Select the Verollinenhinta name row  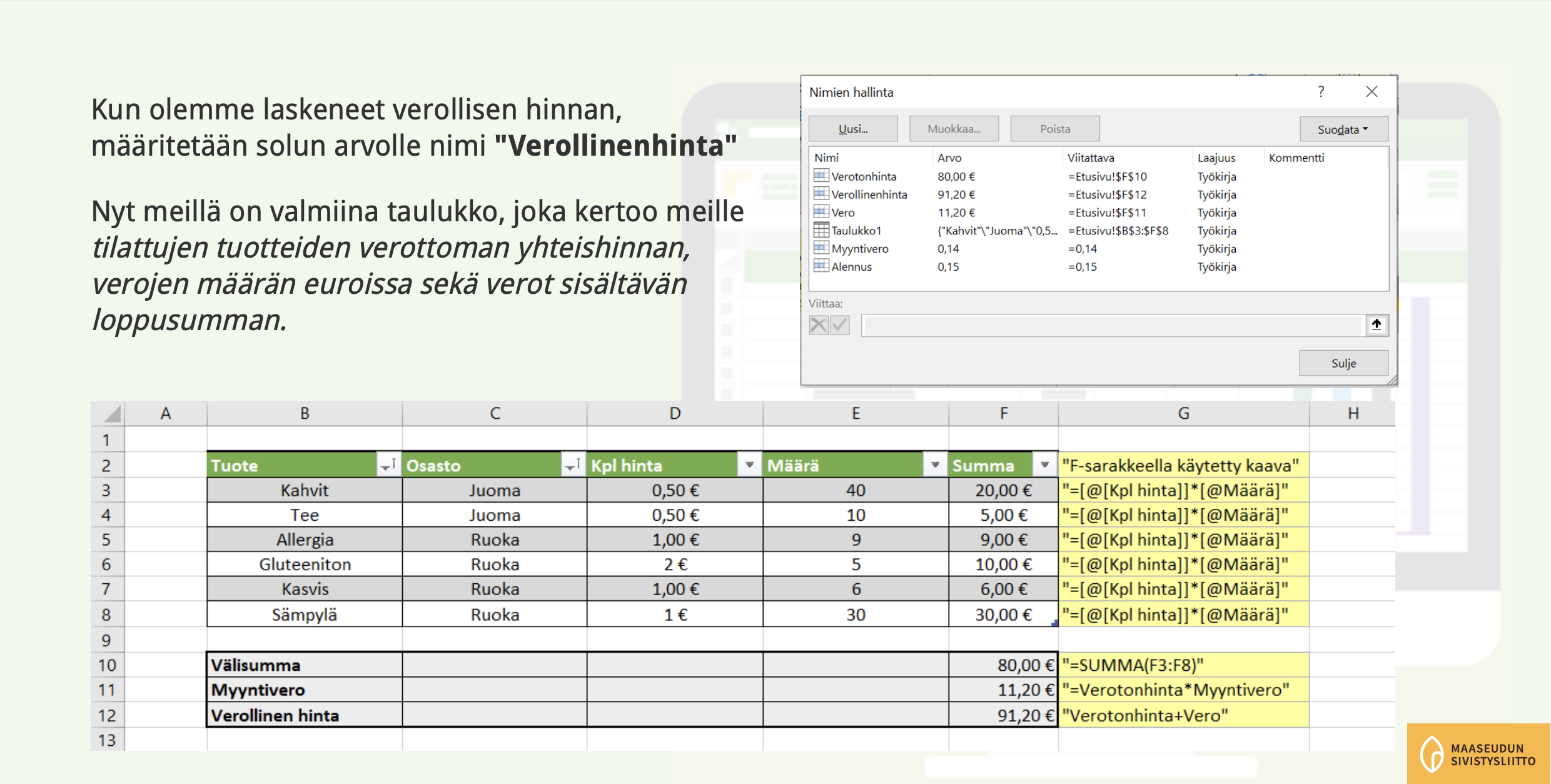1098,194
